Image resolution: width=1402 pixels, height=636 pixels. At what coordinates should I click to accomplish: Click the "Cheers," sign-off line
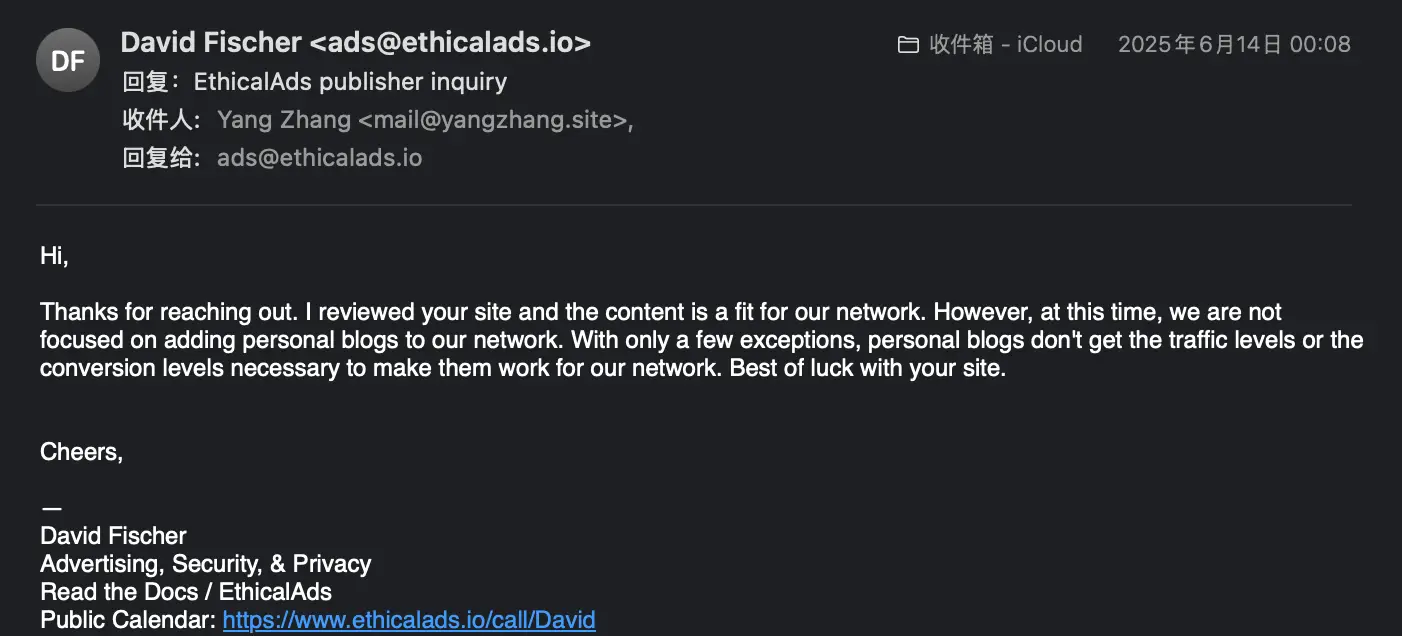81,452
